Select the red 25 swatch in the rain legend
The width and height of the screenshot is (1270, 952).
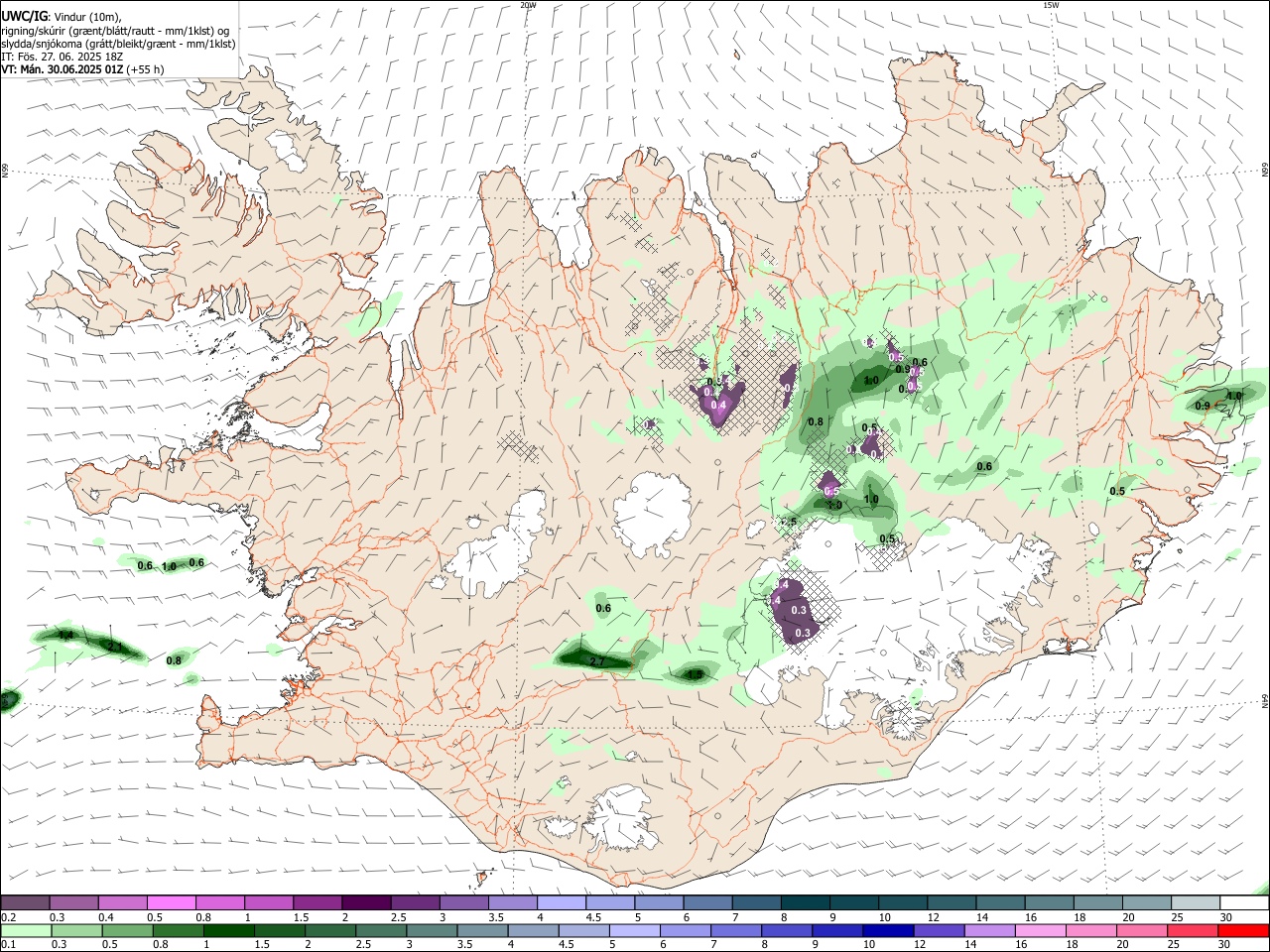tap(1193, 930)
